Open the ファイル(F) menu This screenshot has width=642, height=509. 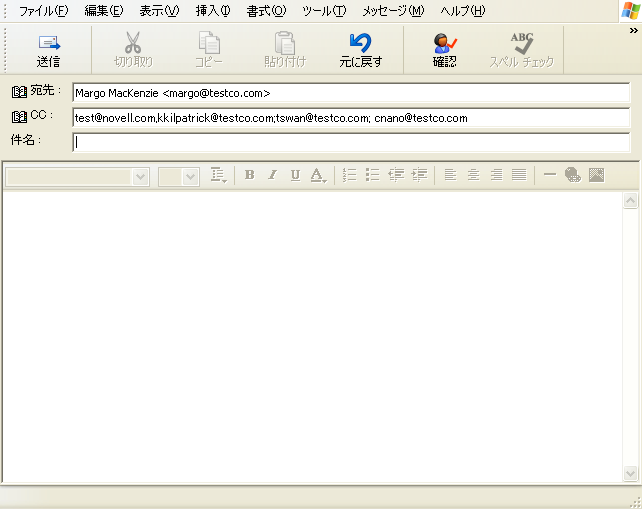[43, 11]
